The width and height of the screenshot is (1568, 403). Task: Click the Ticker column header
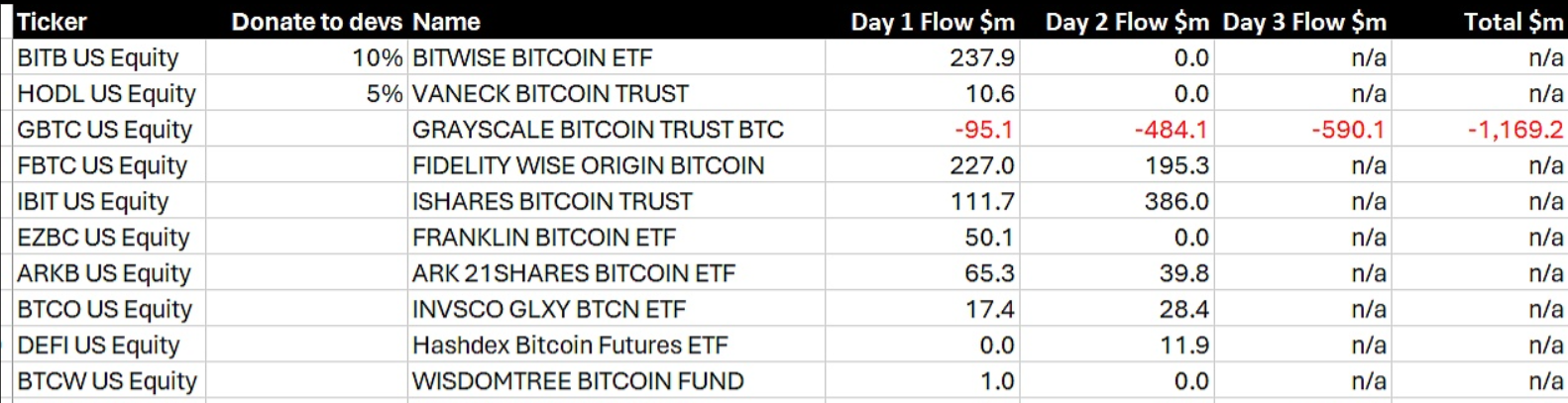click(53, 22)
